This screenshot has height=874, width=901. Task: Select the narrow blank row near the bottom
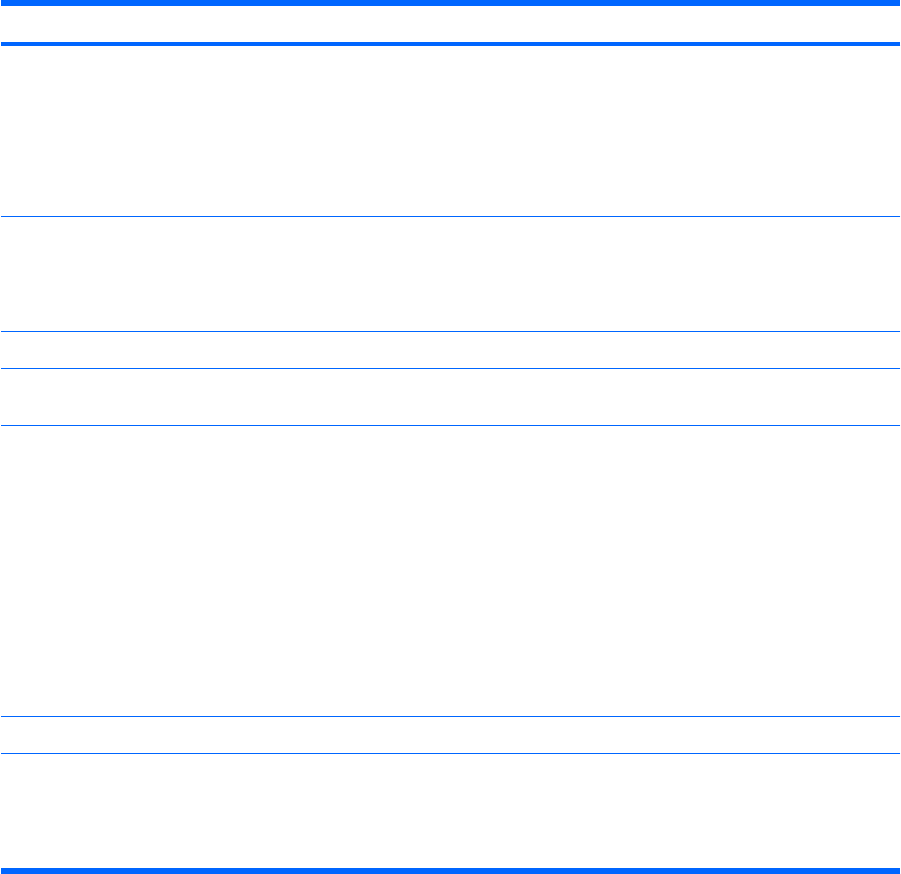click(450, 735)
